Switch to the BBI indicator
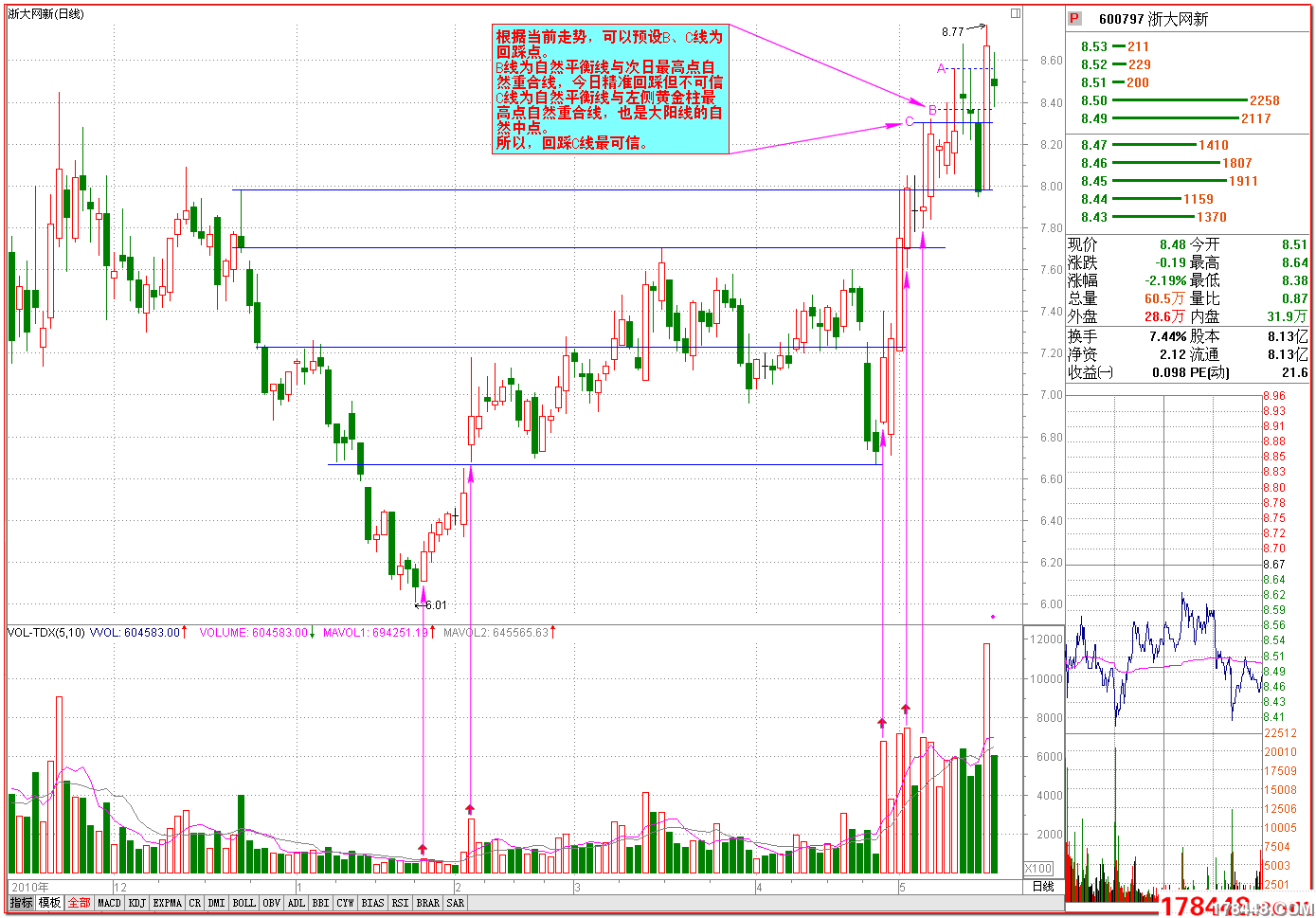 tap(321, 903)
